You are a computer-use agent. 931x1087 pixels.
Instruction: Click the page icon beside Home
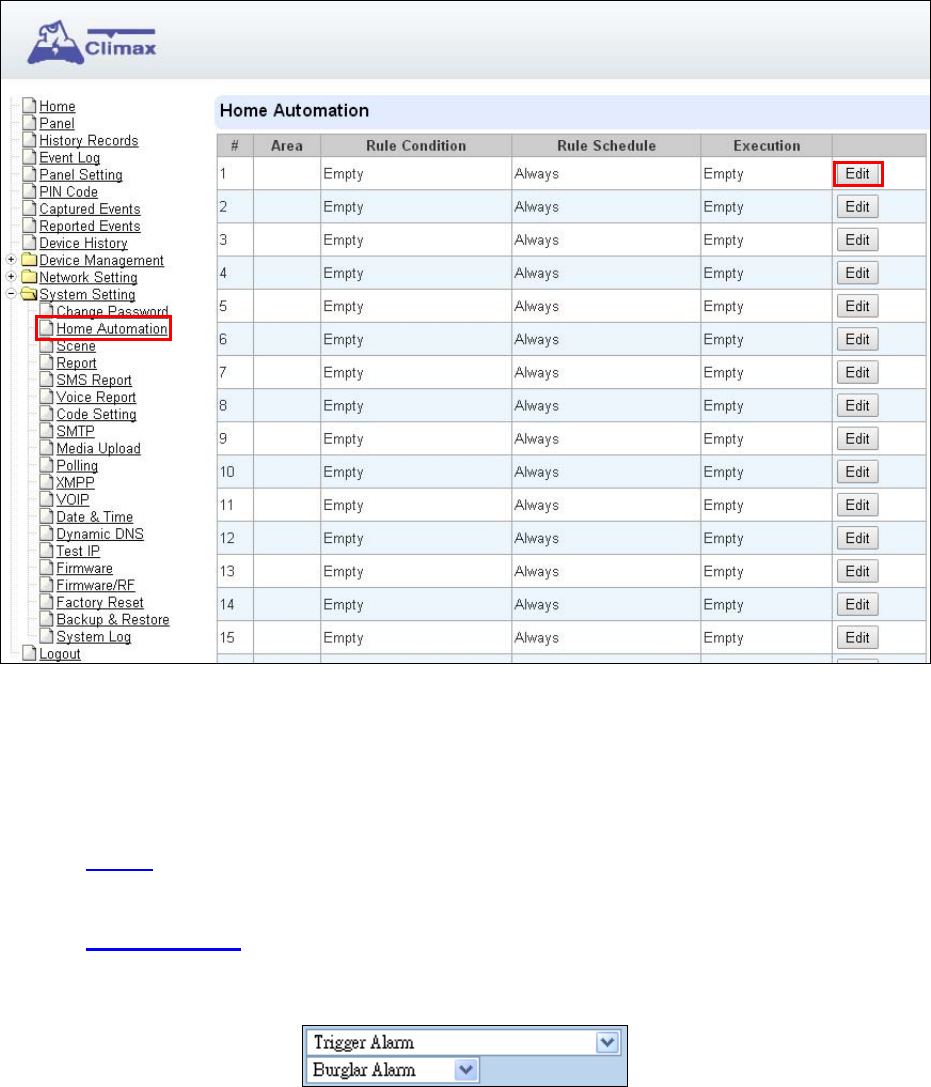click(29, 105)
